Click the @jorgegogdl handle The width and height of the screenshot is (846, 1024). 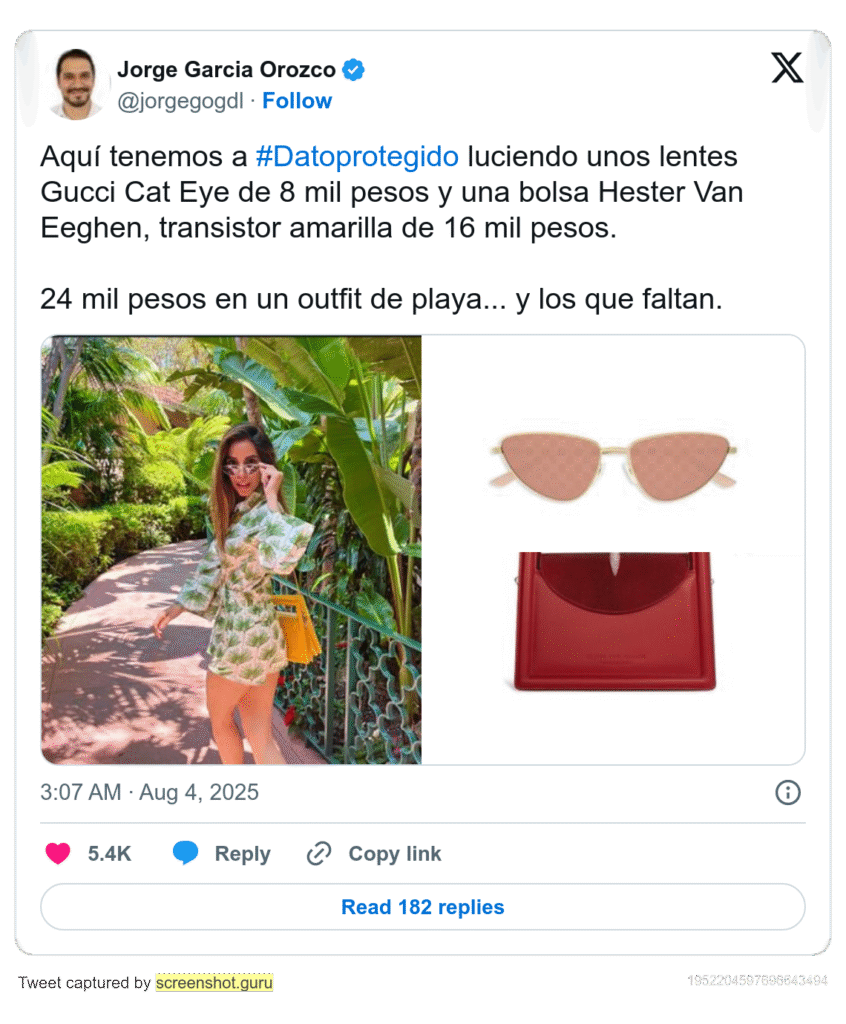[x=180, y=101]
